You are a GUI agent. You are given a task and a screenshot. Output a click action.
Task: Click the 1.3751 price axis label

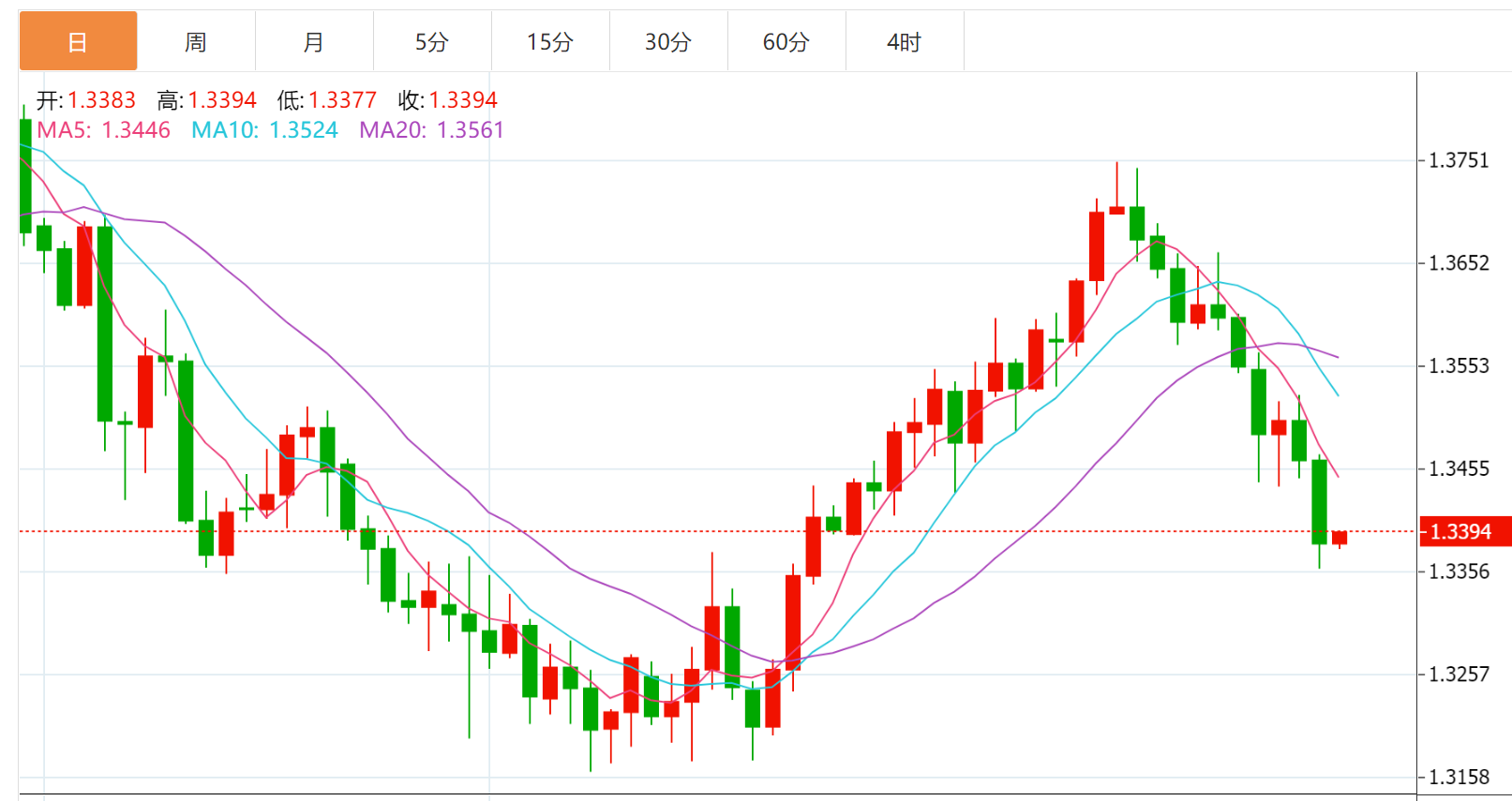[1458, 160]
